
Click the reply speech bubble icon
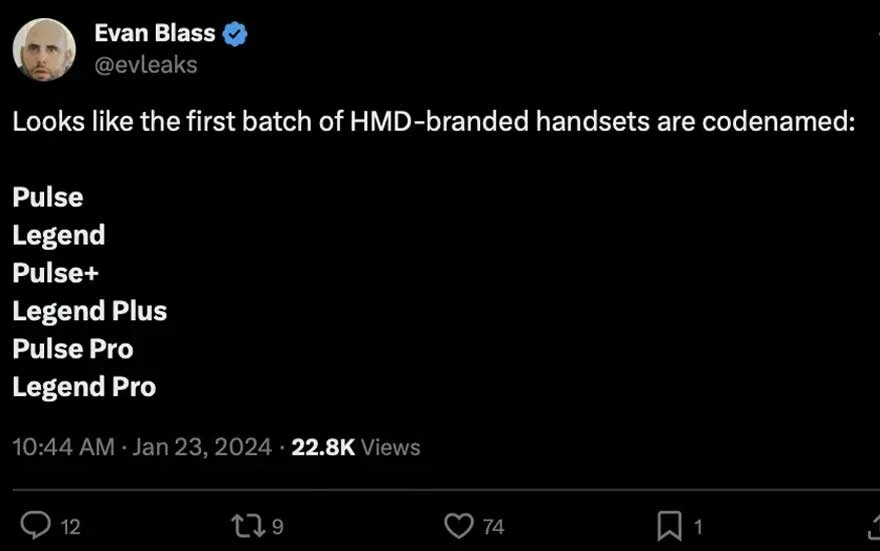36,525
